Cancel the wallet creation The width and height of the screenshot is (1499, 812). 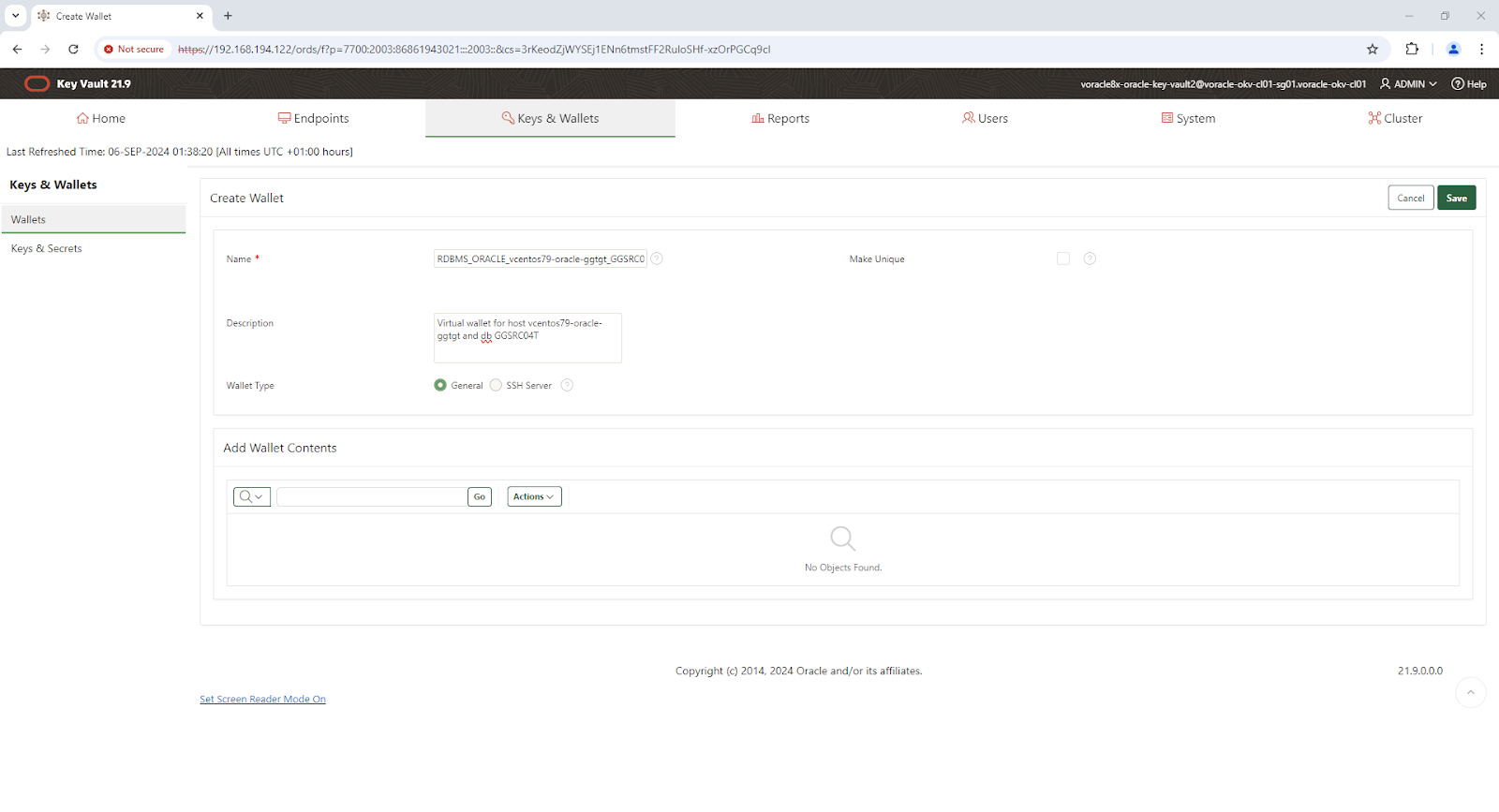pos(1410,198)
